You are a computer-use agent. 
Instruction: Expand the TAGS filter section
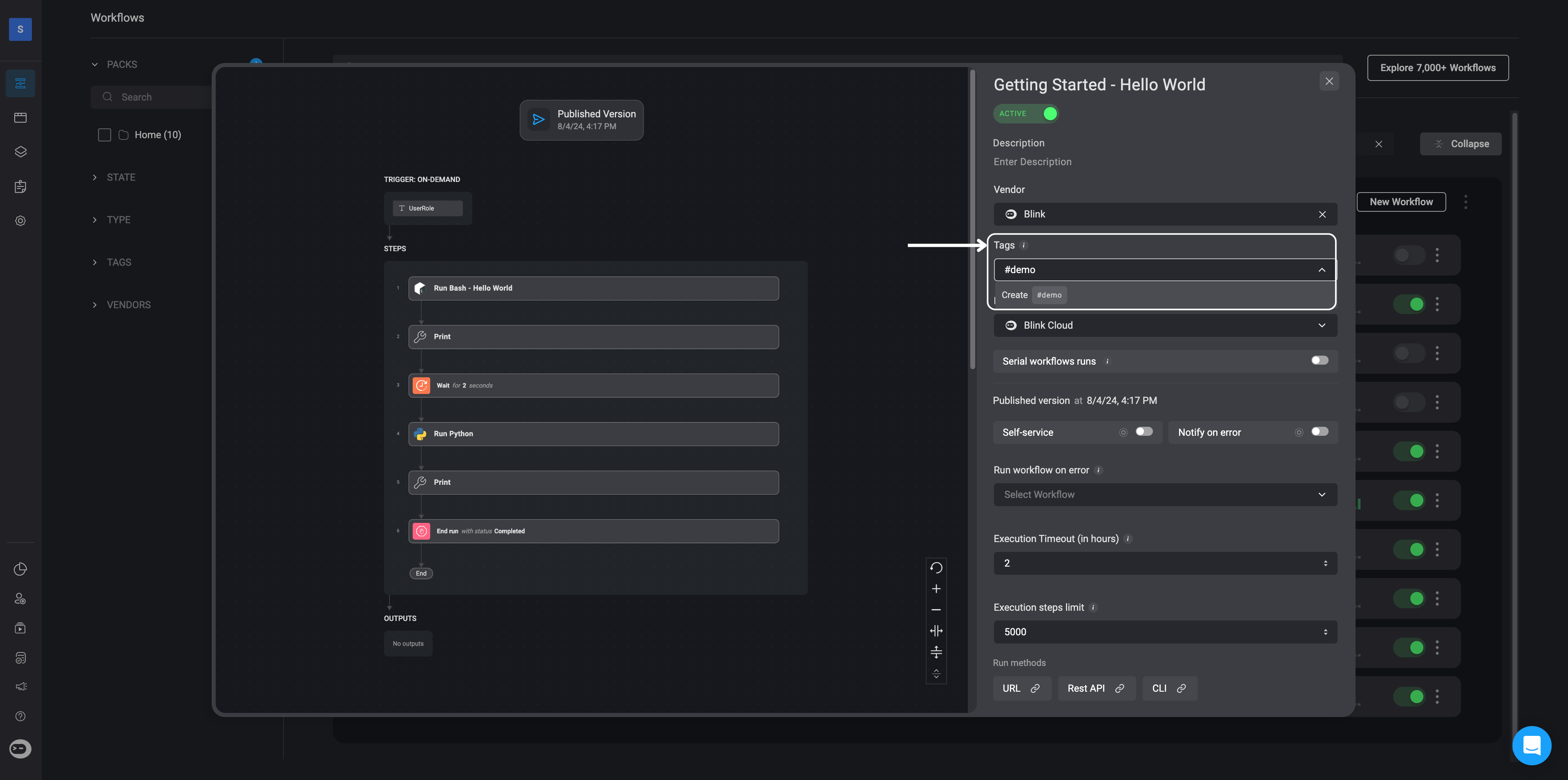[x=94, y=262]
